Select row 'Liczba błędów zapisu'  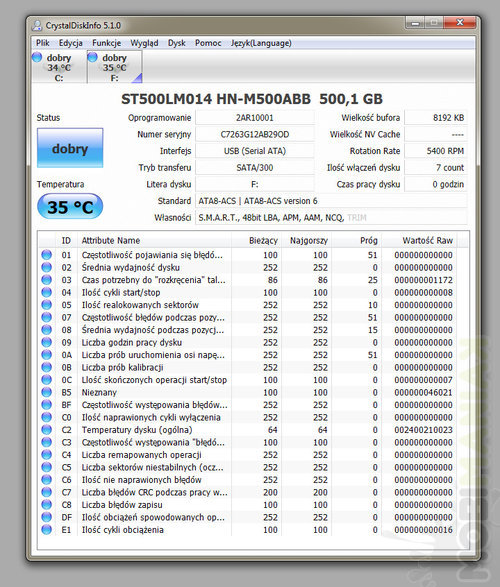pos(248,505)
